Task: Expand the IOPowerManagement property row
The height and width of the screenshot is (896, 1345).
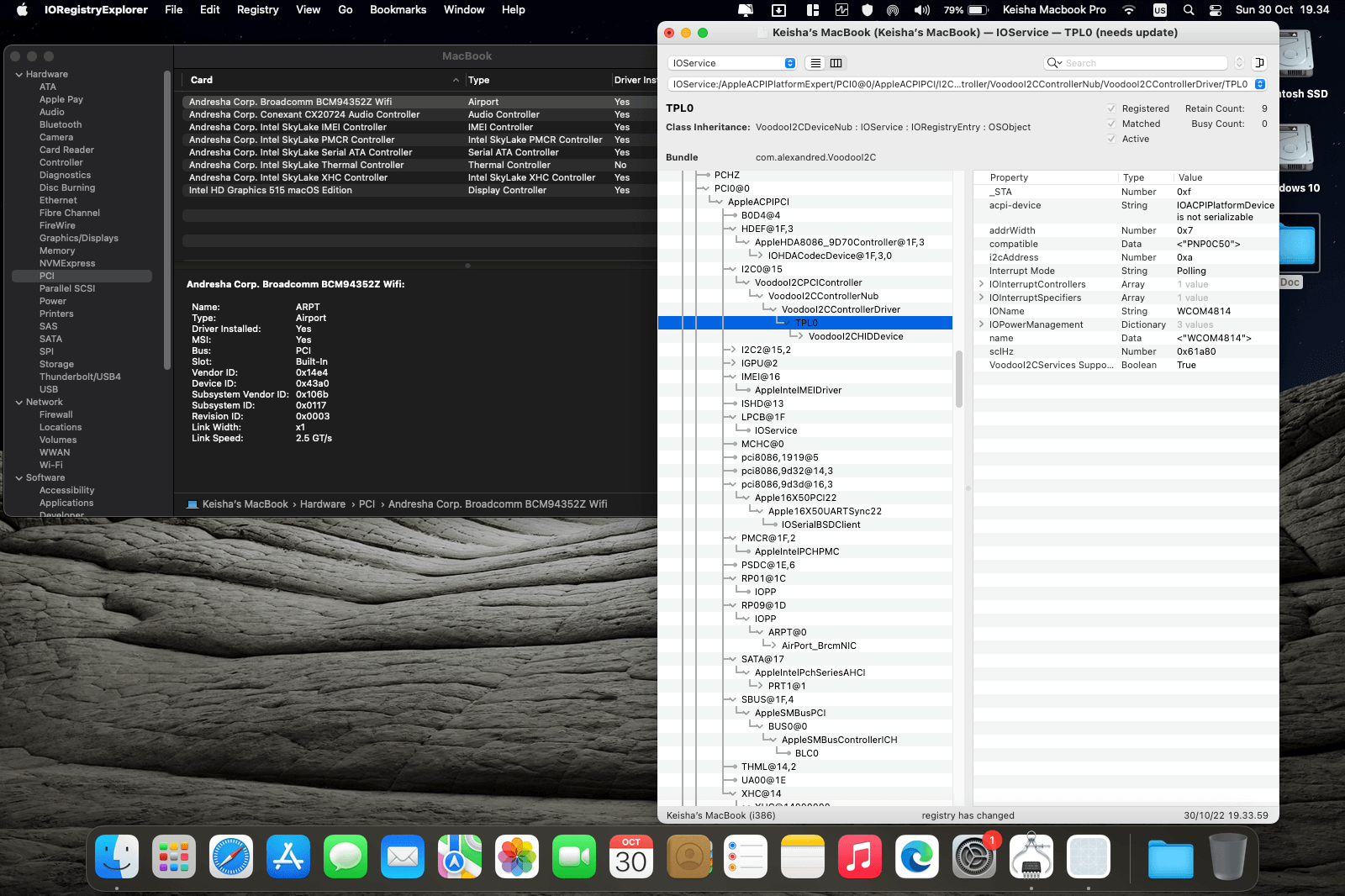Action: coord(981,324)
